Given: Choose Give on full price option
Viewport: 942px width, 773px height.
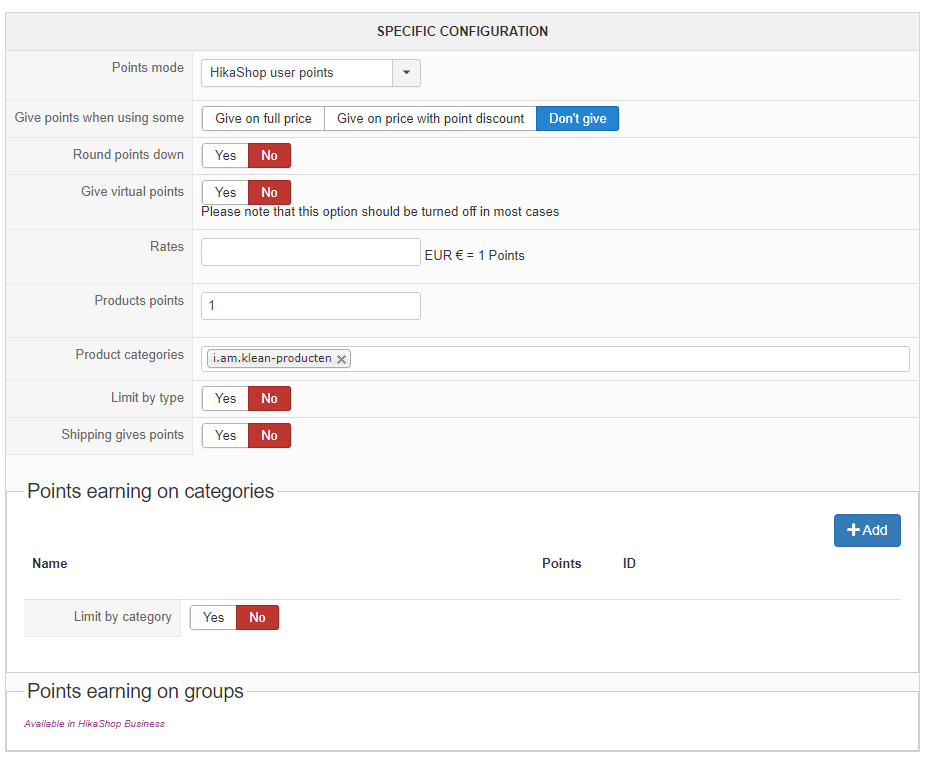Looking at the screenshot, I should point(263,119).
